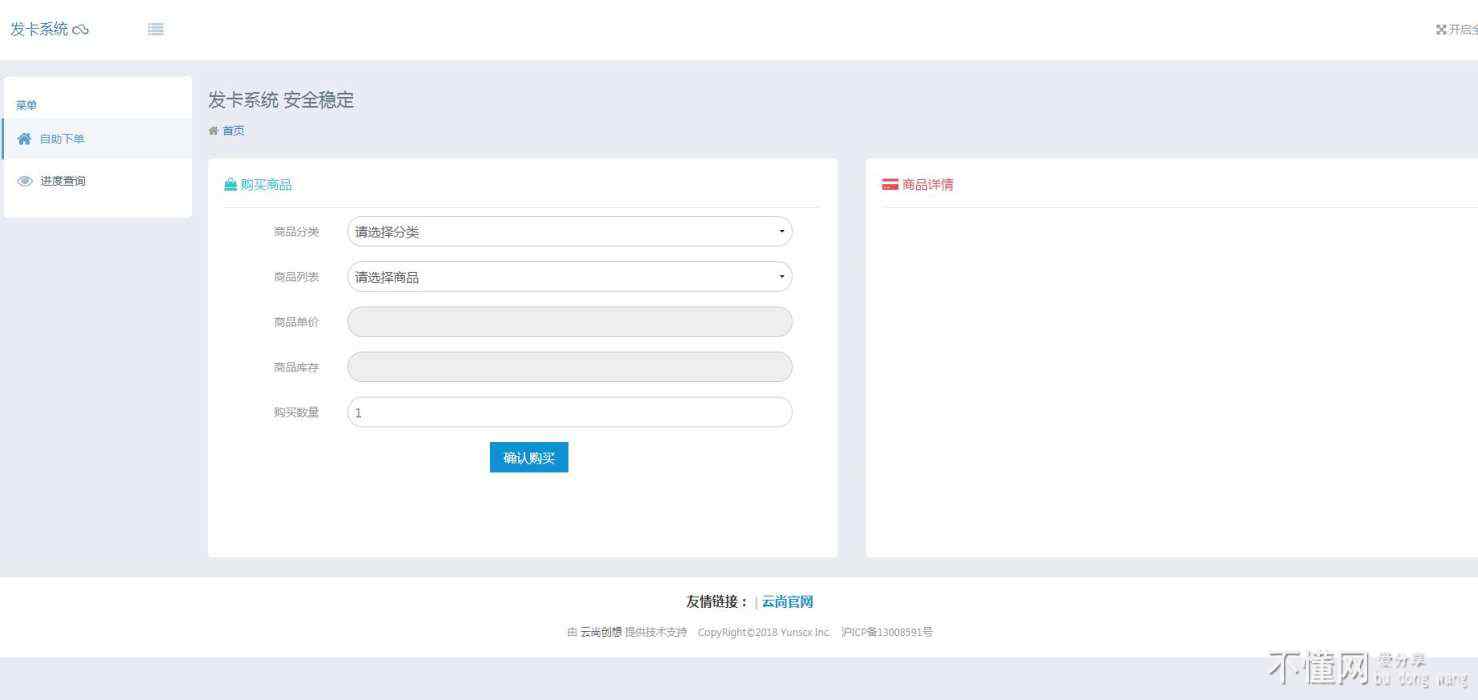Click the red card icon beside 商品详情
Viewport: 1478px width, 700px height.
[x=889, y=185]
